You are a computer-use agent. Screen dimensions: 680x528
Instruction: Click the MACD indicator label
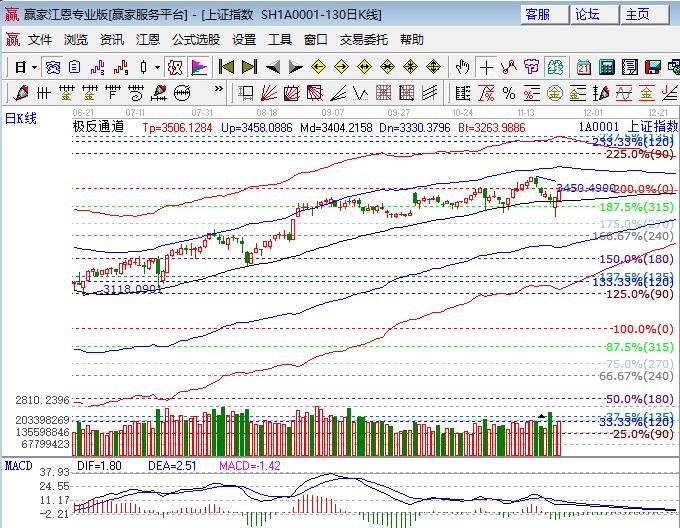(18, 466)
